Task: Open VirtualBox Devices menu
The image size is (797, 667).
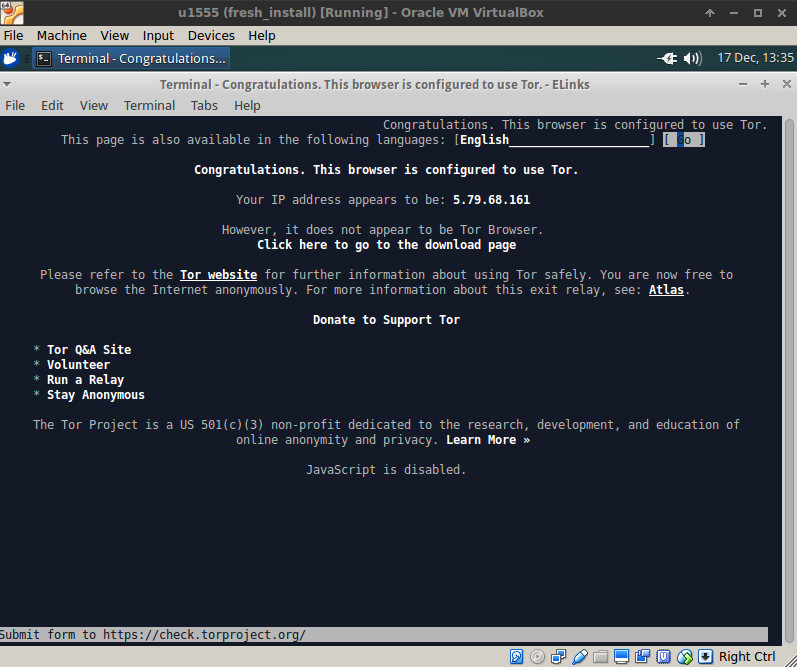Action: pyautogui.click(x=211, y=36)
